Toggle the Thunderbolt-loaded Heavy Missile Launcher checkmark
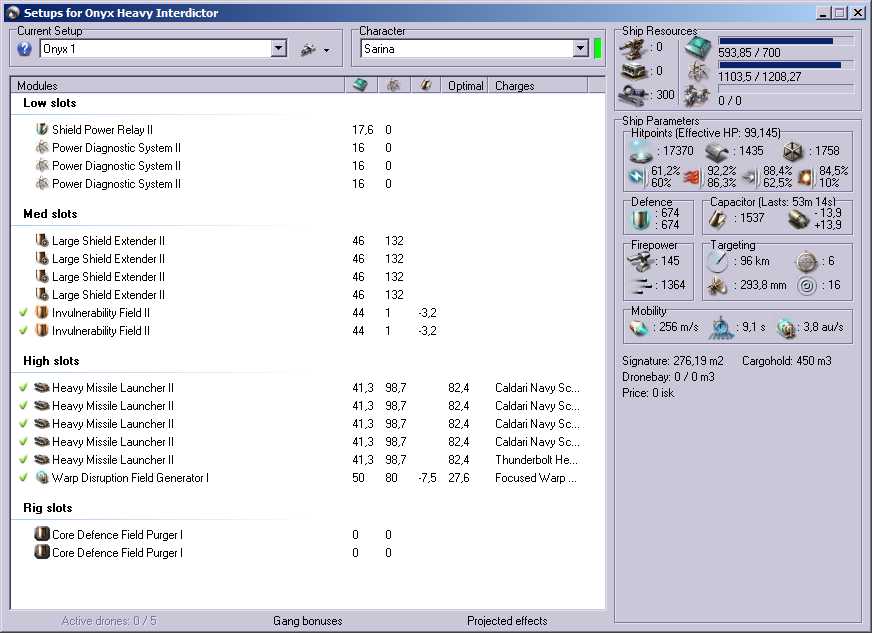872x633 pixels. (x=23, y=459)
